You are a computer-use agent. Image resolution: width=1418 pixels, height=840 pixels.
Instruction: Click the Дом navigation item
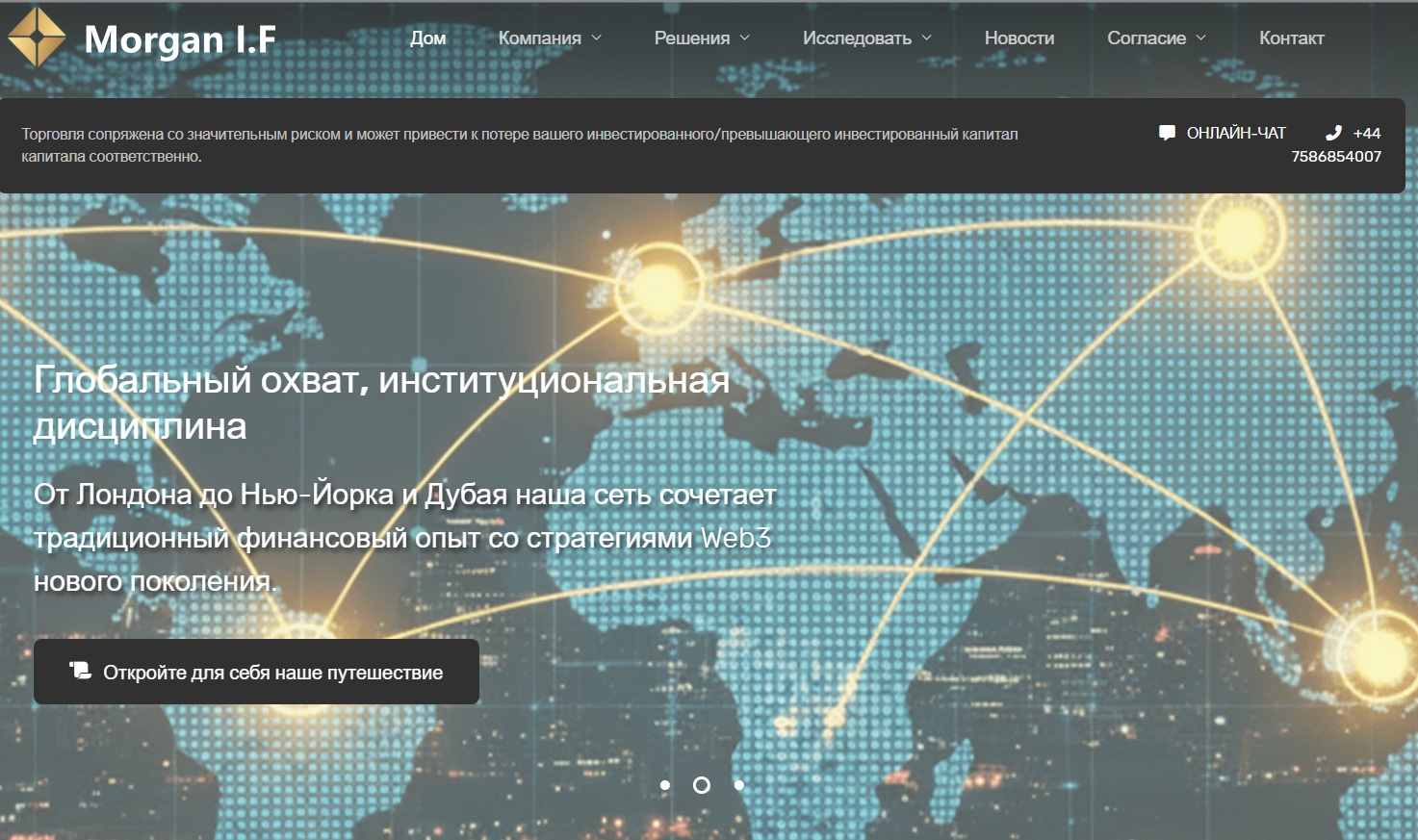click(427, 38)
